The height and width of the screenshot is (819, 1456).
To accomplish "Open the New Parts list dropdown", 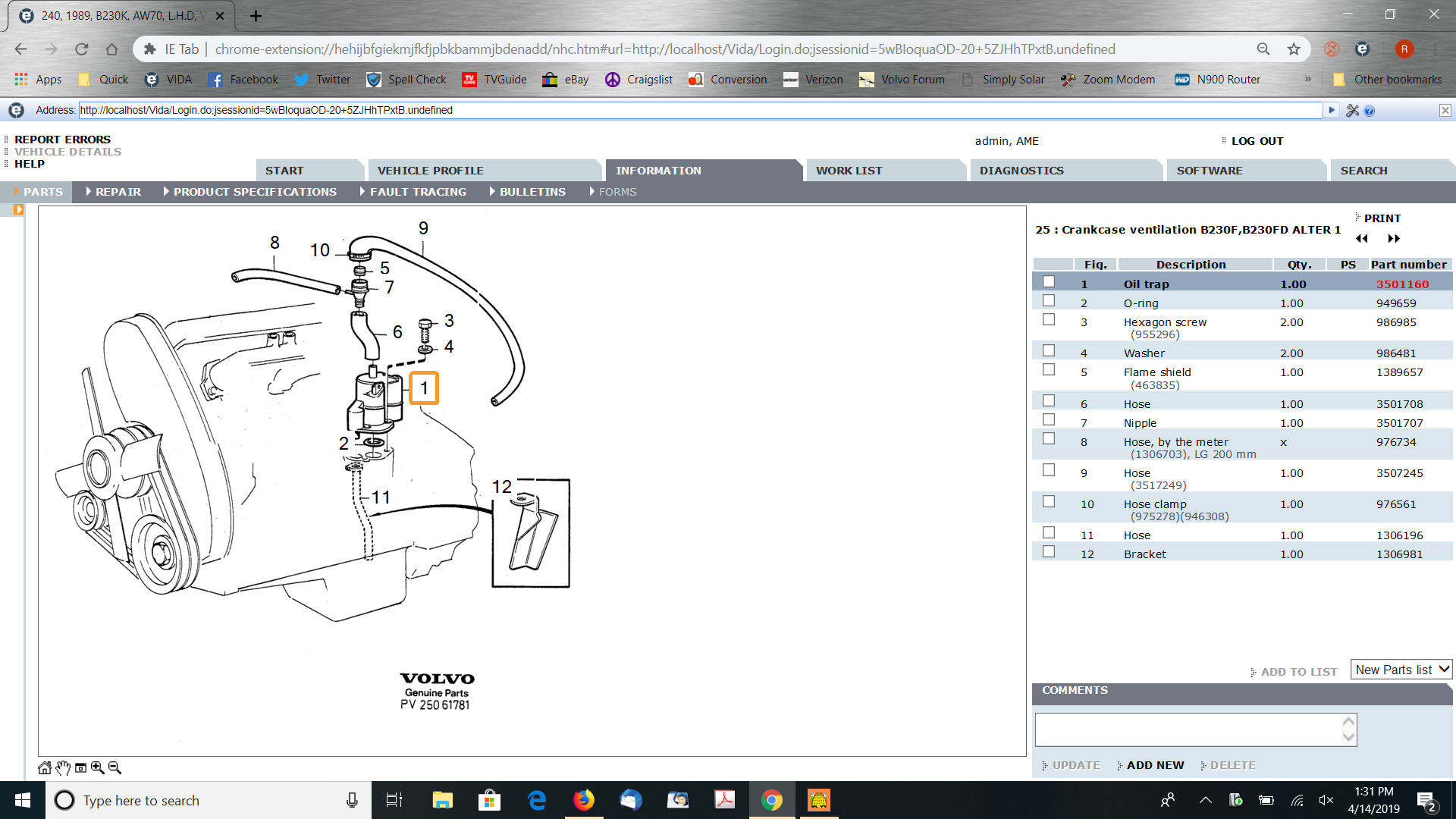I will pos(1401,670).
